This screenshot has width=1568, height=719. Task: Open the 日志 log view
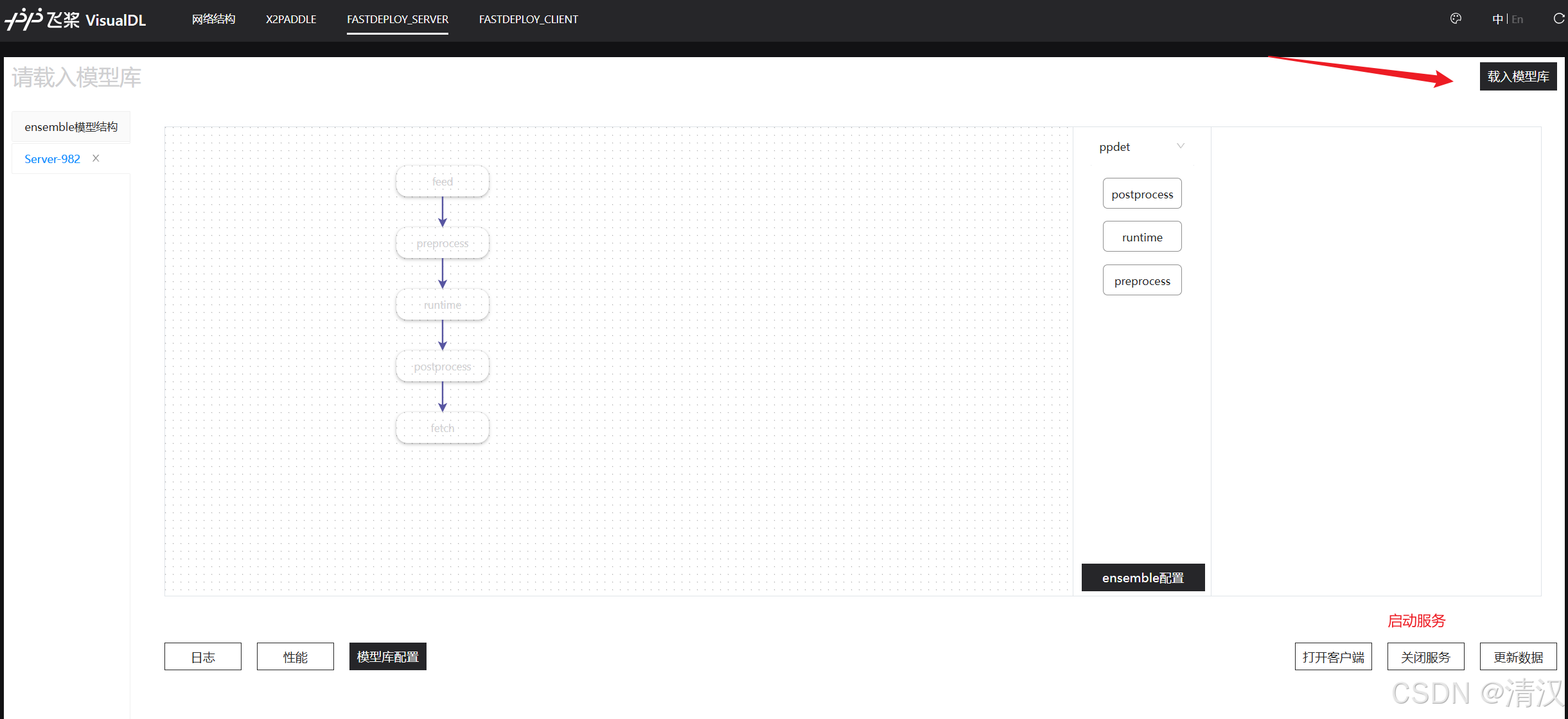(x=203, y=657)
